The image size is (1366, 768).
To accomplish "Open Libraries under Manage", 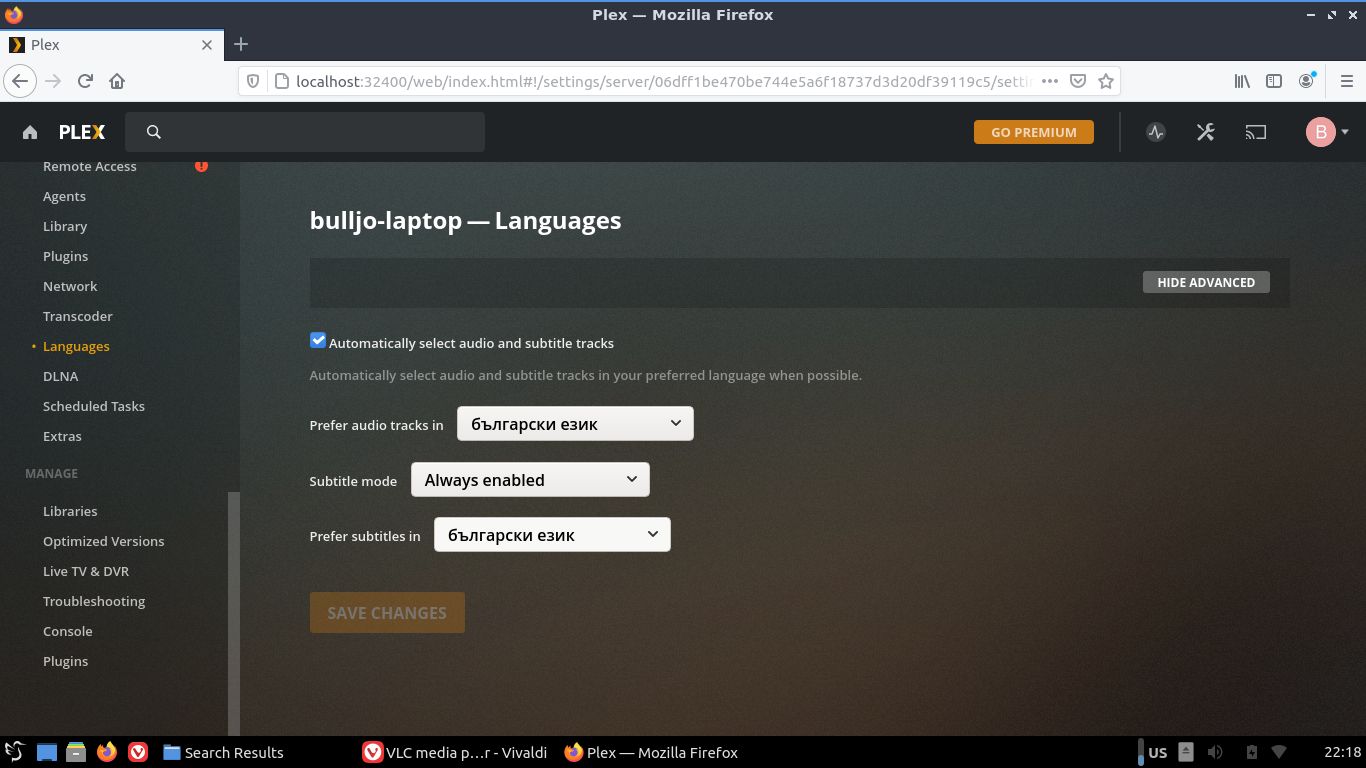I will pyautogui.click(x=70, y=511).
